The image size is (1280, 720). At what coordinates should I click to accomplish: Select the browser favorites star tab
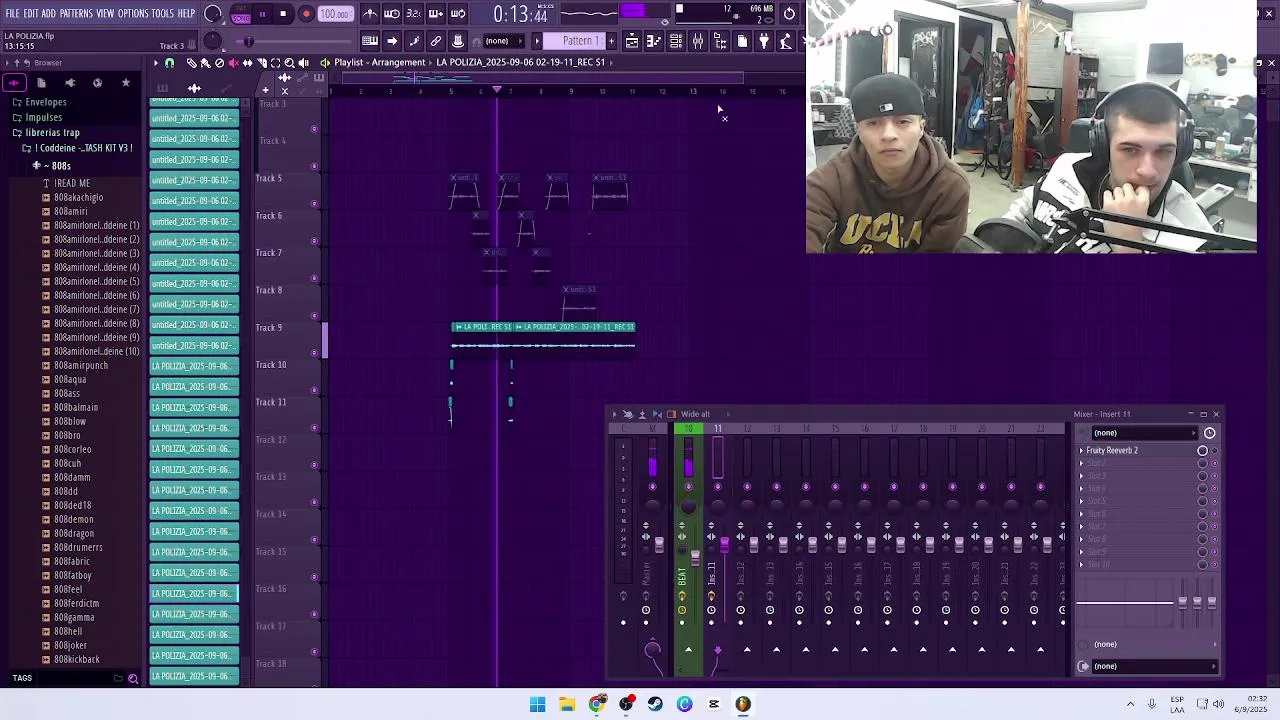126,83
